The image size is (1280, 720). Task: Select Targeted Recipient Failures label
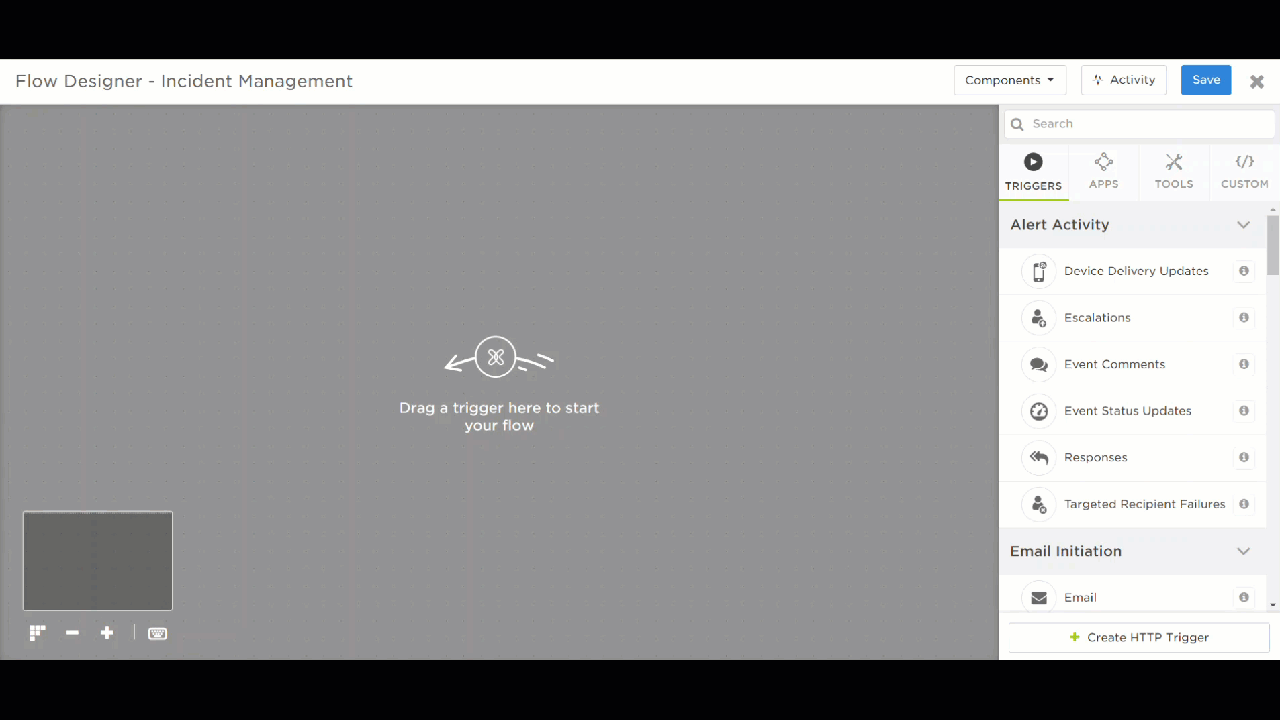click(x=1144, y=504)
